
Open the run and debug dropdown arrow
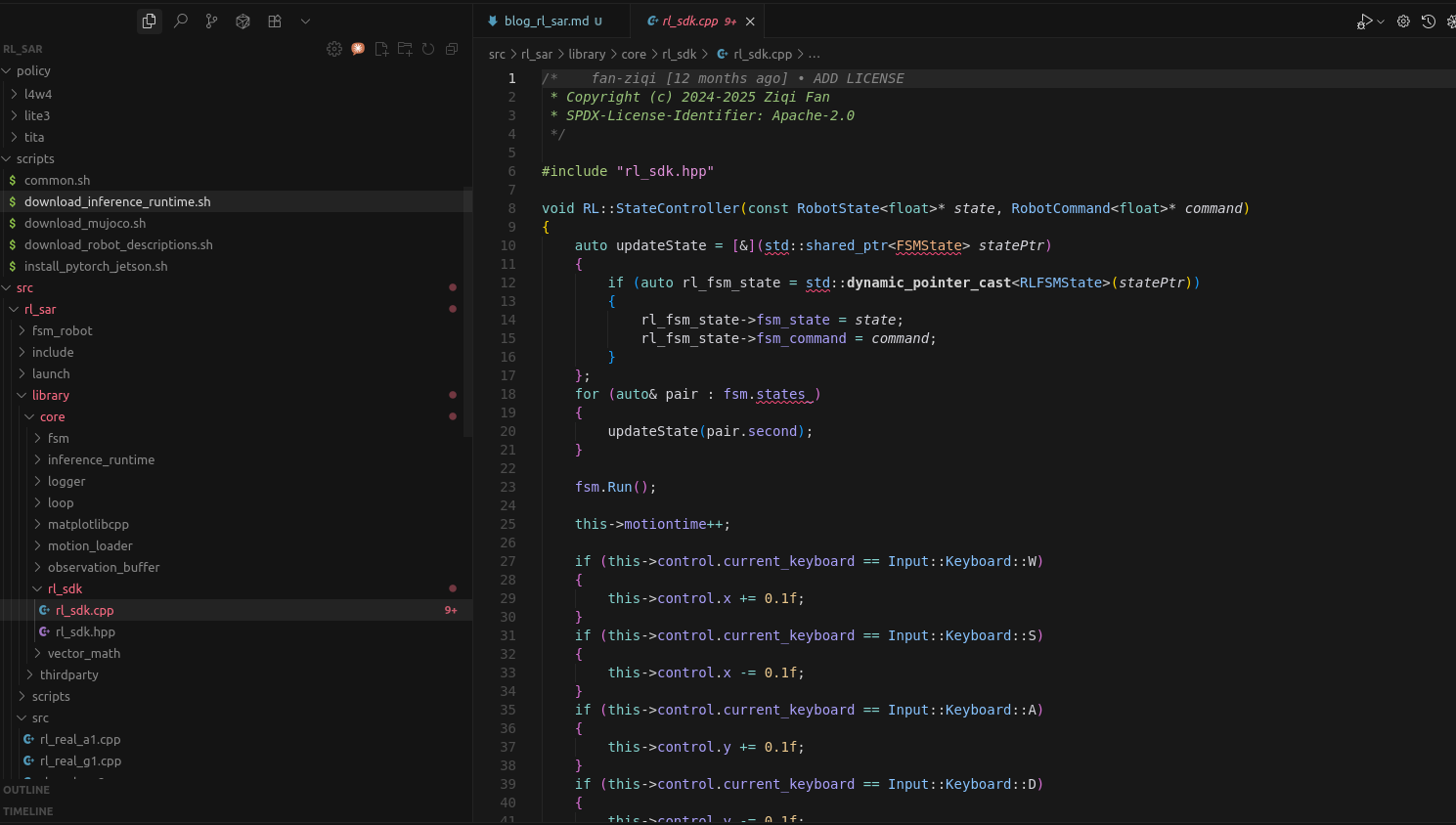pyautogui.click(x=1381, y=22)
